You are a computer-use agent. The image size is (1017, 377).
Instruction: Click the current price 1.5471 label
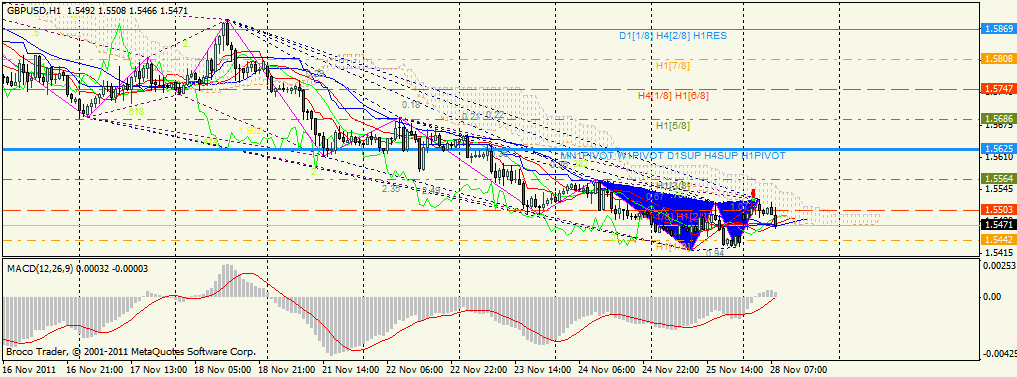(998, 225)
